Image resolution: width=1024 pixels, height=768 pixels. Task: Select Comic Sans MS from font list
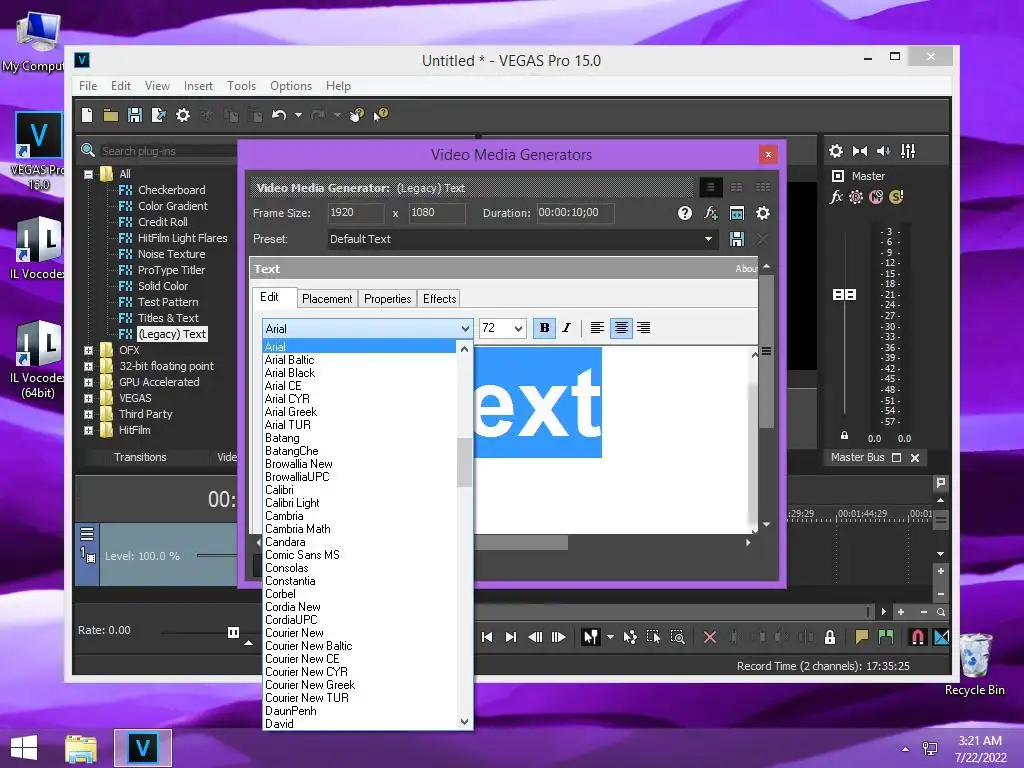[x=302, y=555]
